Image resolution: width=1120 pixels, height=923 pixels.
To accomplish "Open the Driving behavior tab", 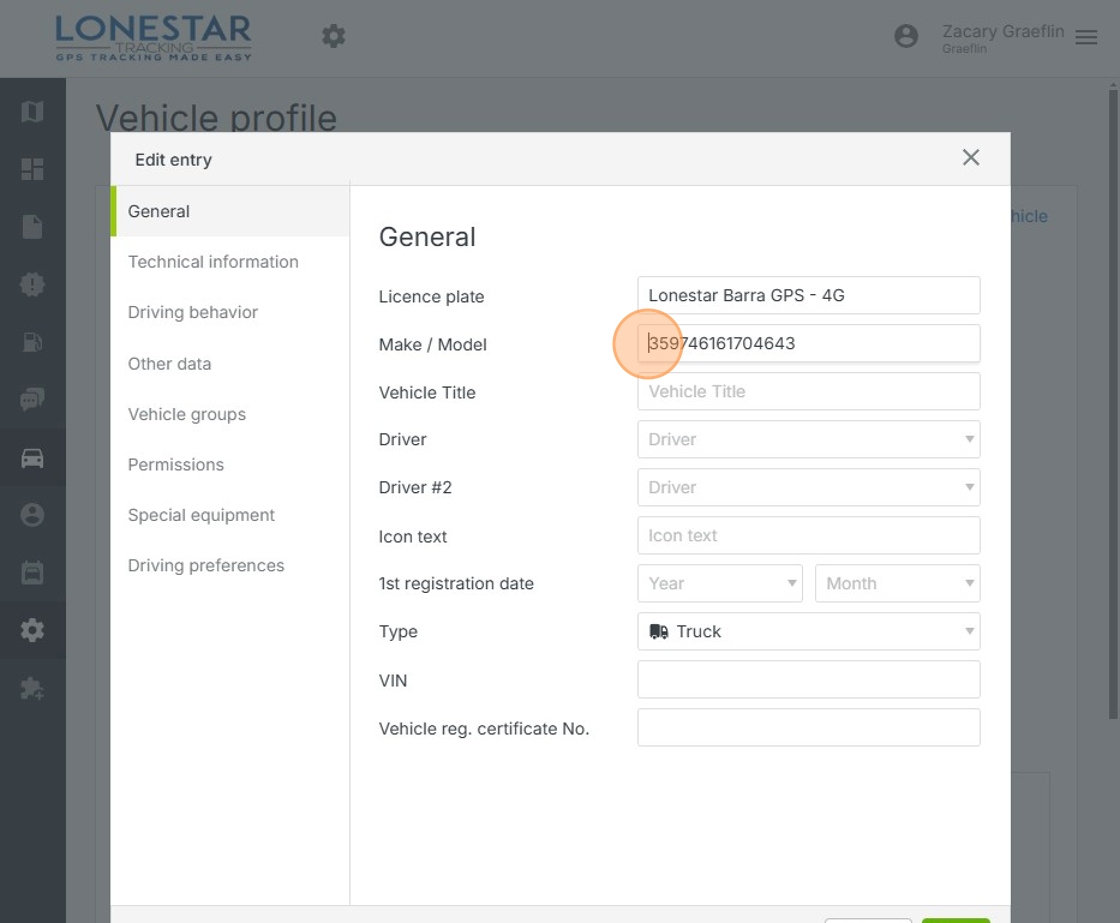I will (193, 312).
